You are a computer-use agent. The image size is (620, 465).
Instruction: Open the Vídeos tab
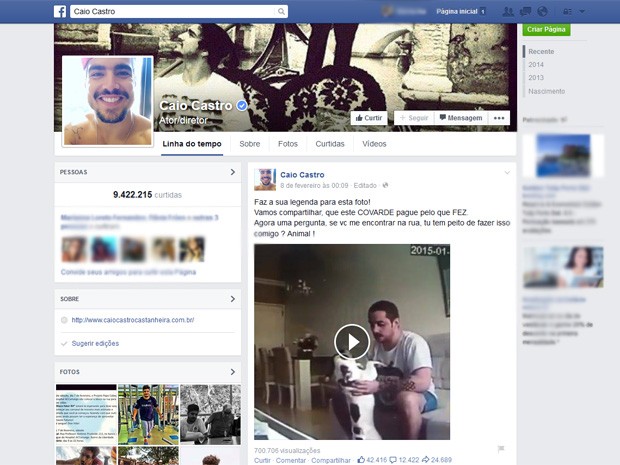pos(374,144)
